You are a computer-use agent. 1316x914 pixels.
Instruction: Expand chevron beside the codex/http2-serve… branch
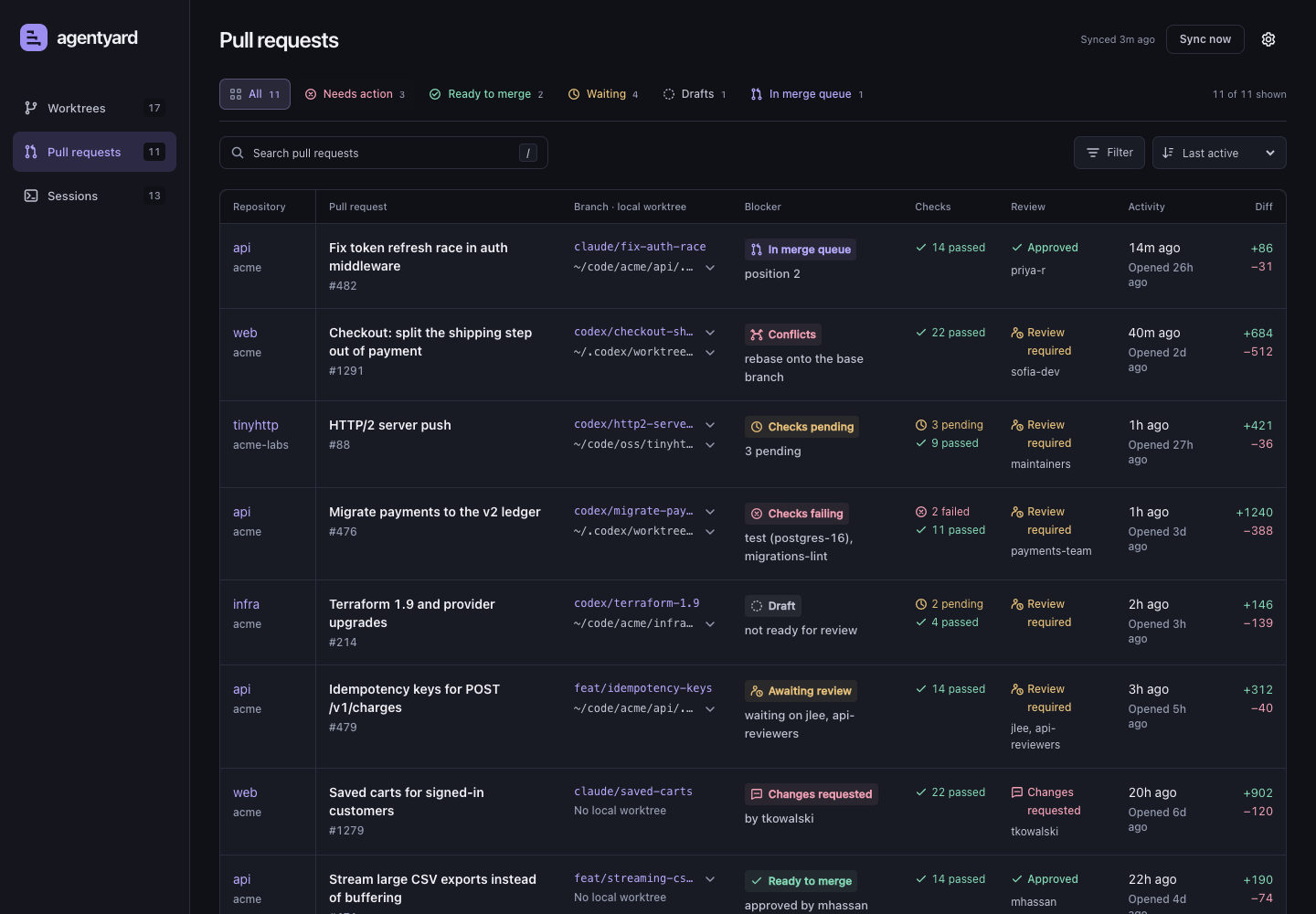(710, 425)
